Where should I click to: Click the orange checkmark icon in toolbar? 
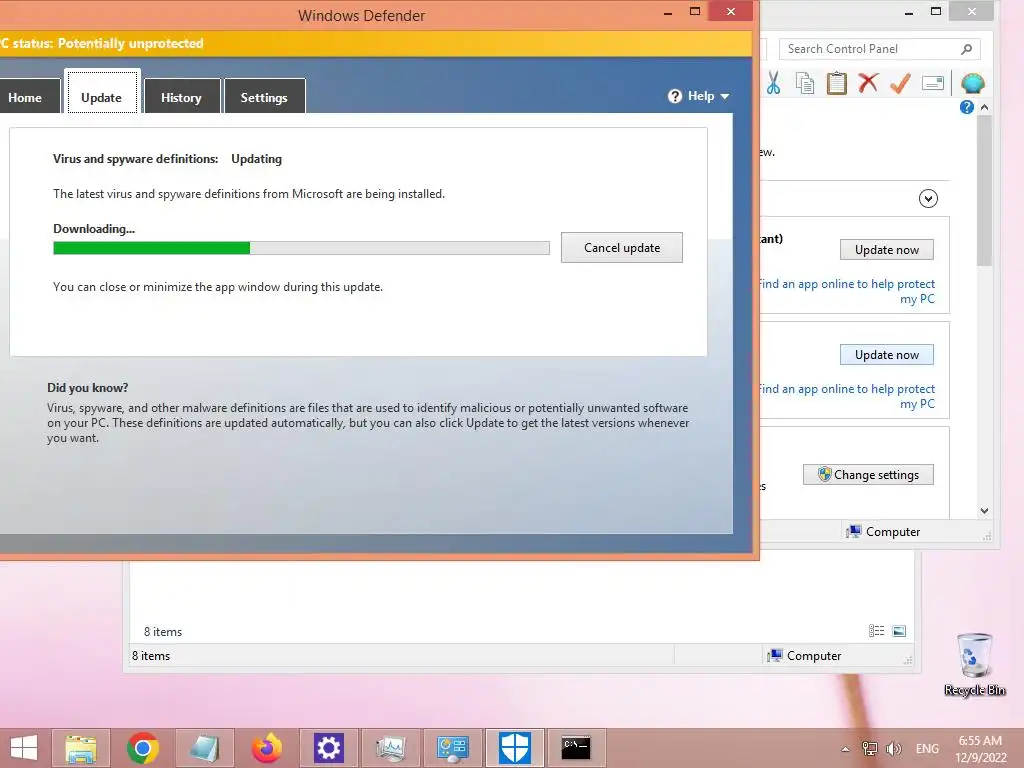(x=900, y=83)
